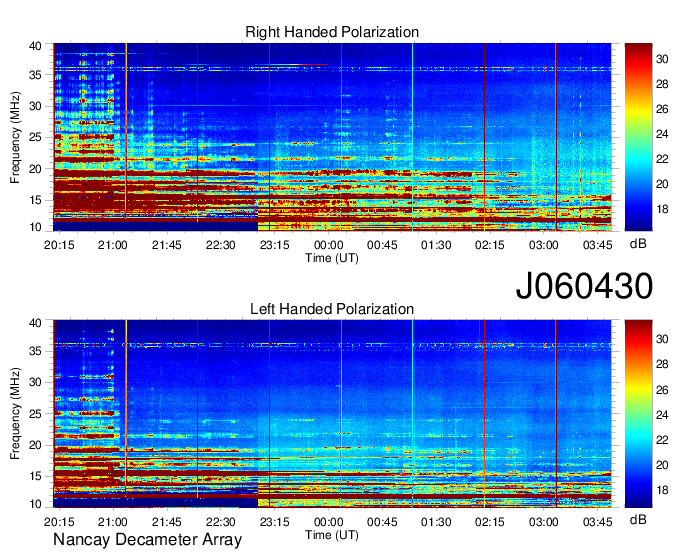Click the 00:45 time tick of Right Handed plot
The height and width of the screenshot is (552, 680).
tap(382, 245)
